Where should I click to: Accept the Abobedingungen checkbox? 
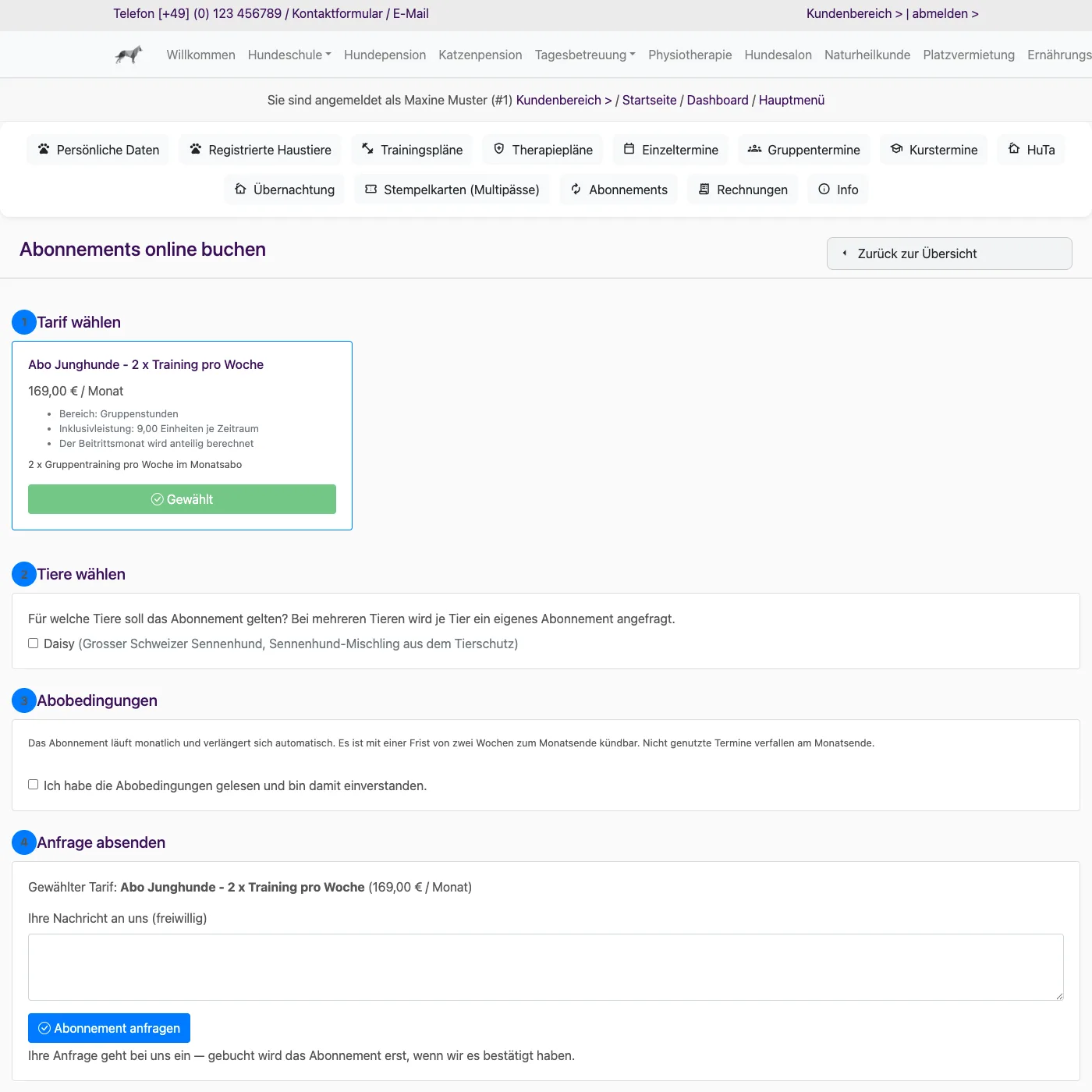coord(33,785)
